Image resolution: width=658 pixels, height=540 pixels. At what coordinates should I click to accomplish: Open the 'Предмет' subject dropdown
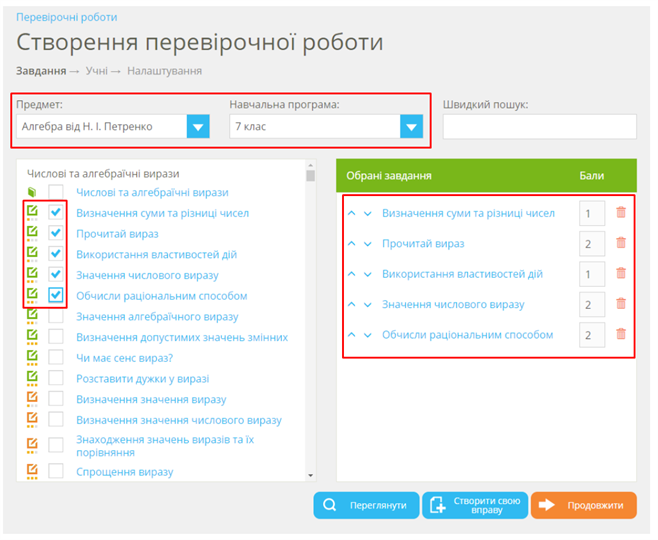(x=198, y=126)
